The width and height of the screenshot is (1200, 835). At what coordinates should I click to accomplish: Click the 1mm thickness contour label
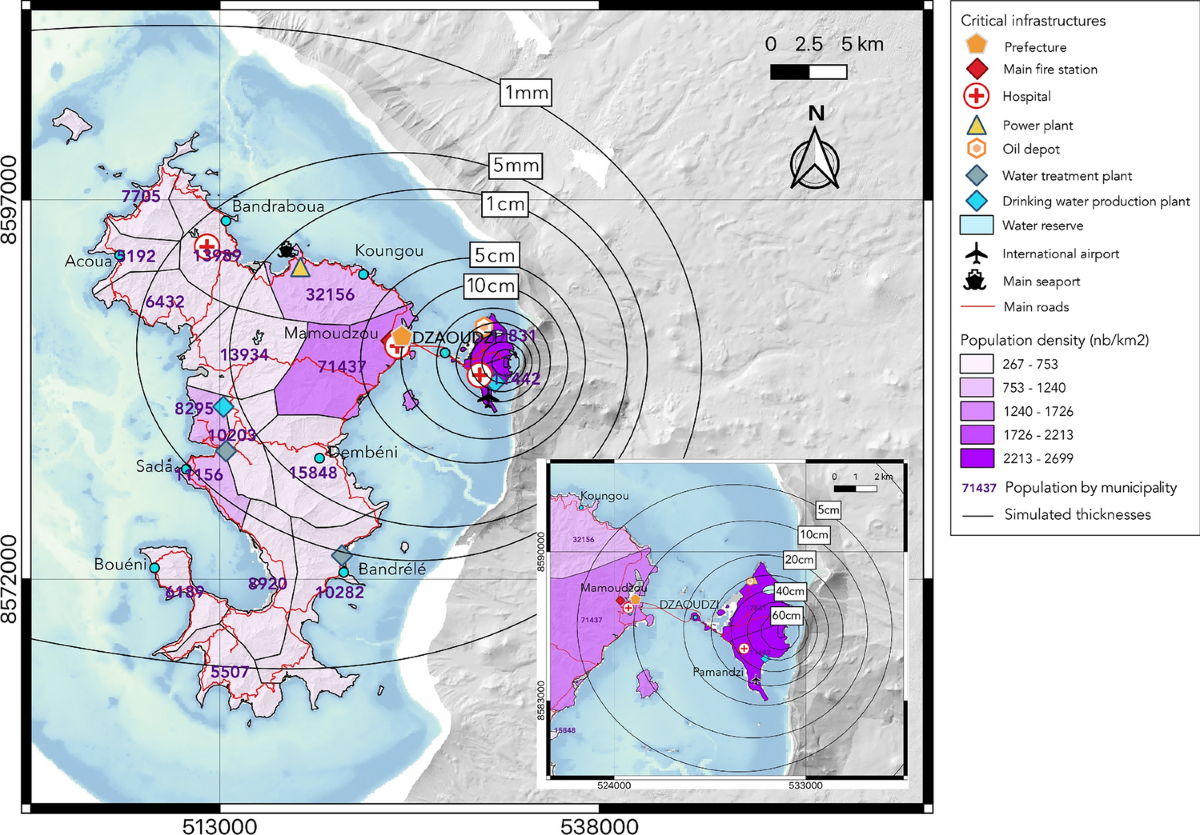527,92
